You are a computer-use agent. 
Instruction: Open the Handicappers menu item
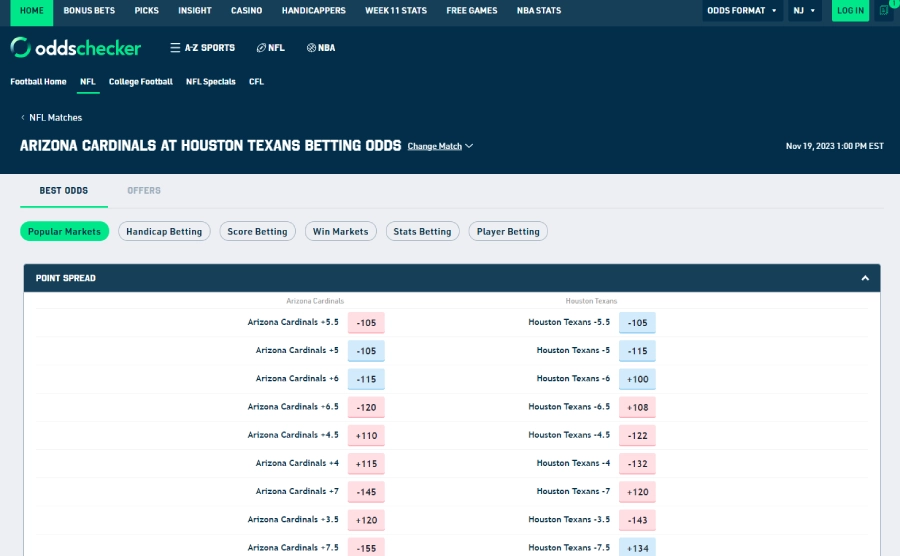313,10
